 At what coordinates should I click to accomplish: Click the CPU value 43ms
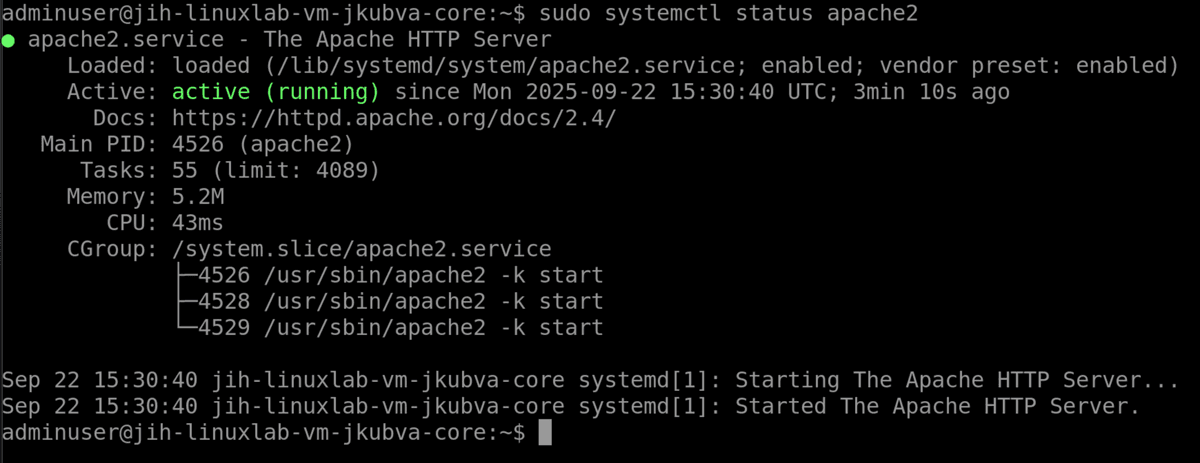tap(198, 222)
